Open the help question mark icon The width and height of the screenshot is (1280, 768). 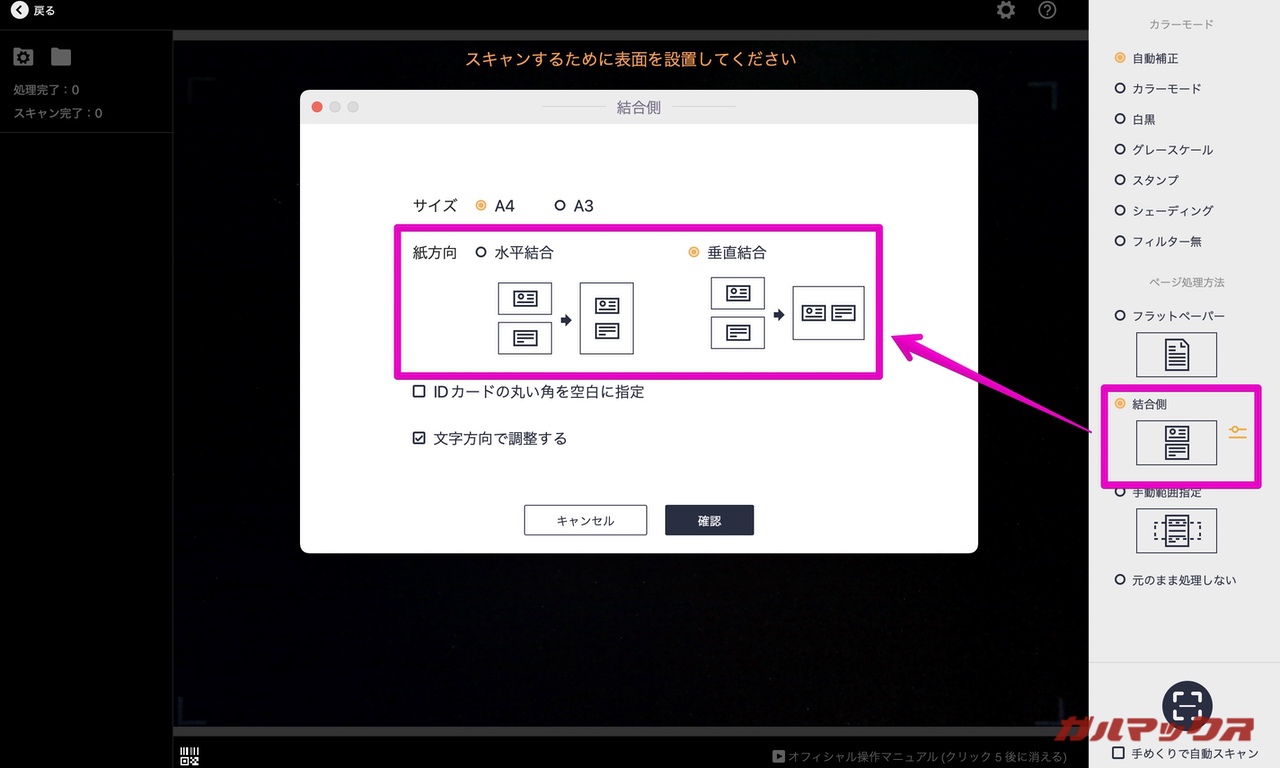tap(1047, 11)
